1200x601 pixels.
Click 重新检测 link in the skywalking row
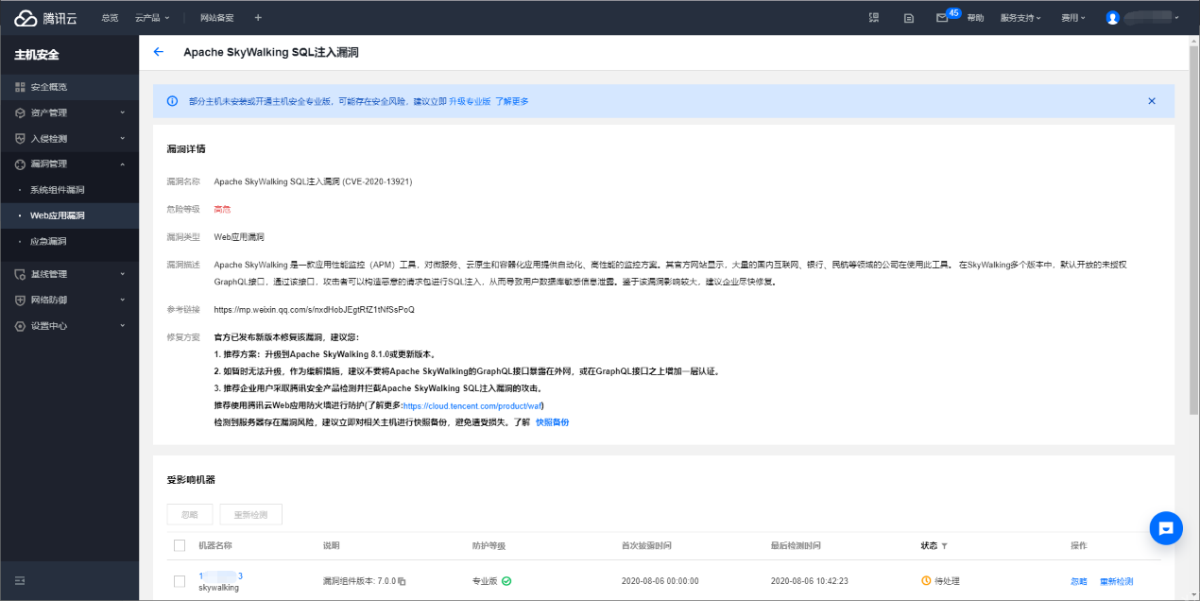pos(1116,581)
